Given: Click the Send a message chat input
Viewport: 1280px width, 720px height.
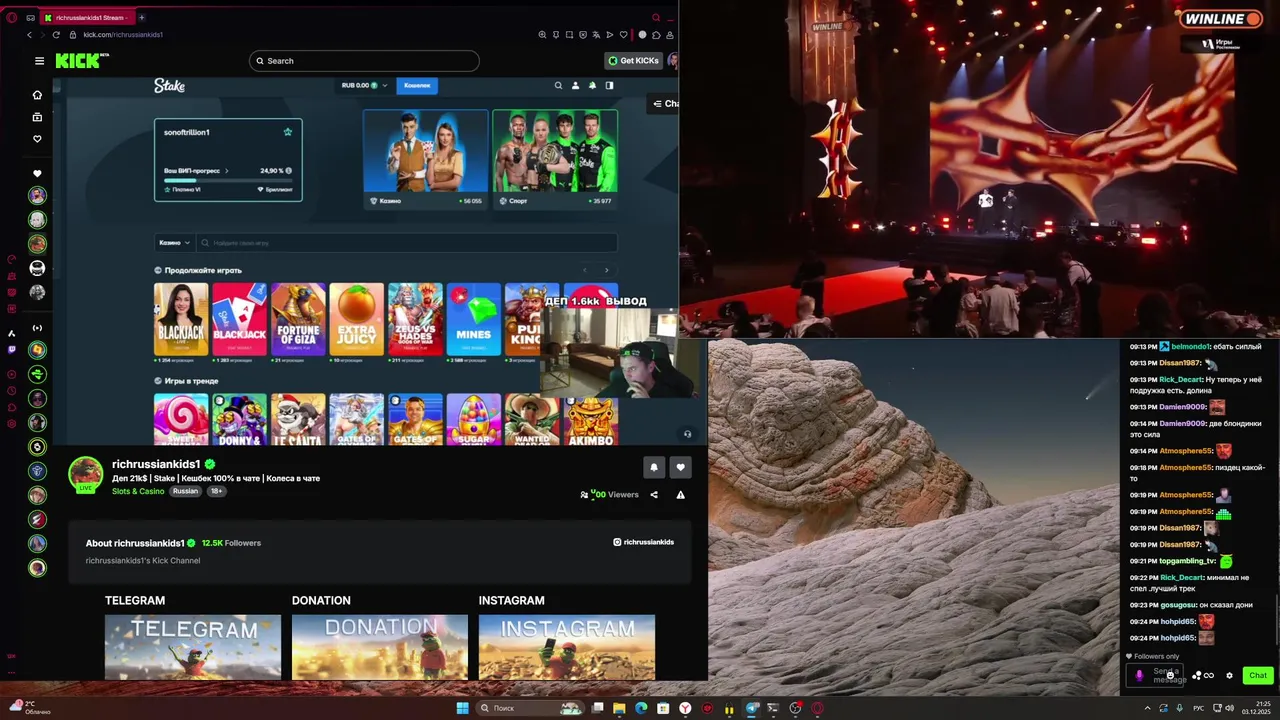Looking at the screenshot, I should (x=1156, y=675).
